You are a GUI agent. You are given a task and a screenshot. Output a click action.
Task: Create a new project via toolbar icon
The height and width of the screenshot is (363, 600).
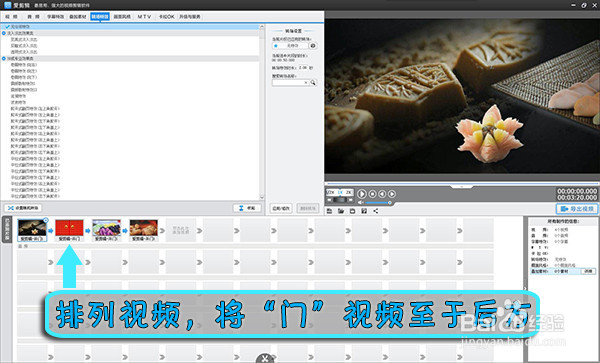click(x=329, y=211)
